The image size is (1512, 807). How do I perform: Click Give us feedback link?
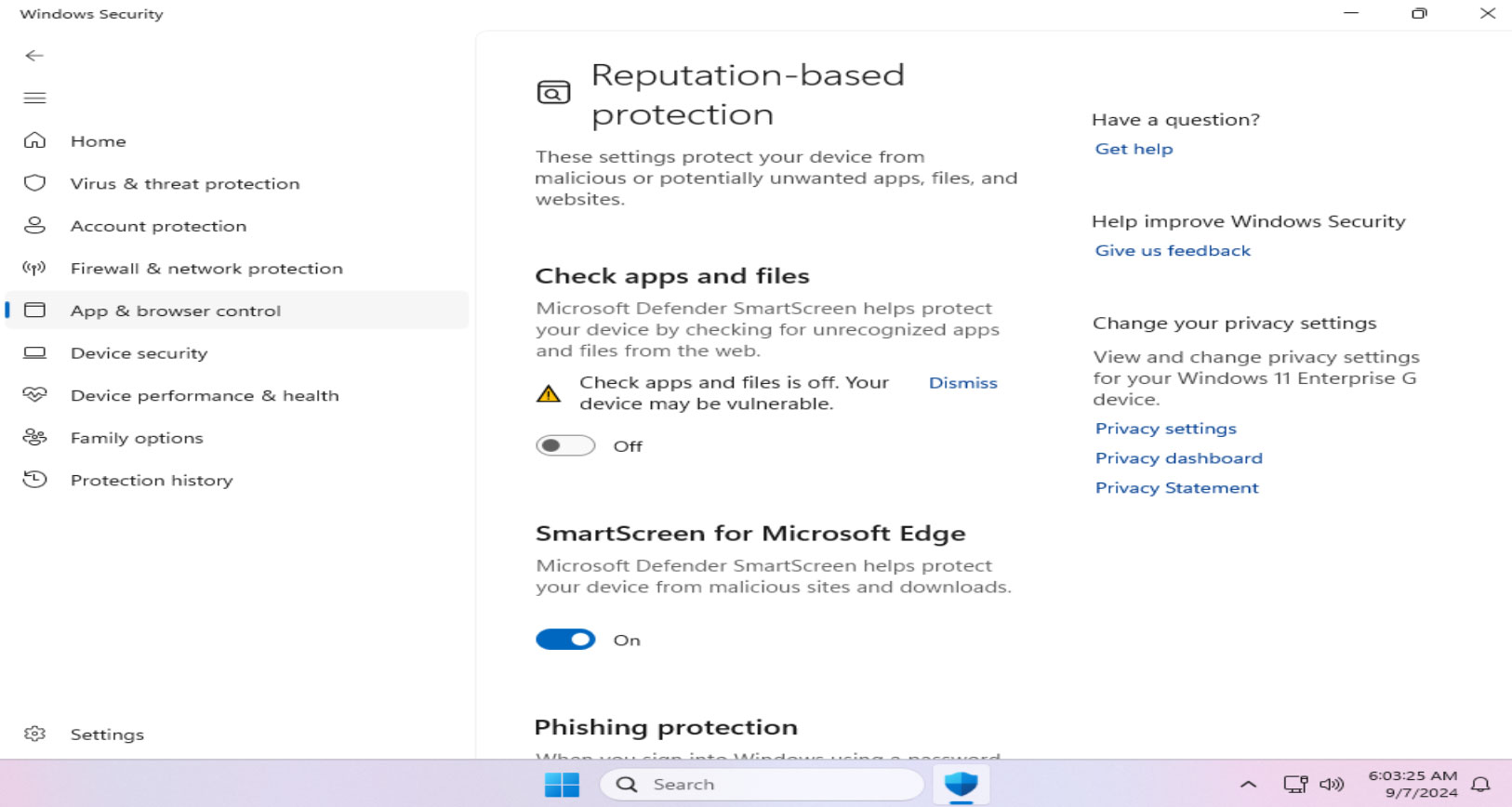tap(1173, 250)
